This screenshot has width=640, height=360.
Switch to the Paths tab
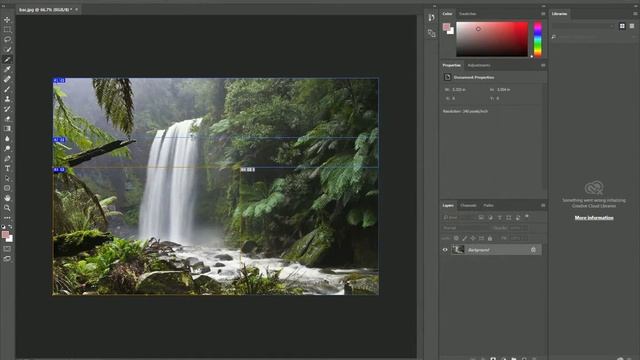click(488, 206)
